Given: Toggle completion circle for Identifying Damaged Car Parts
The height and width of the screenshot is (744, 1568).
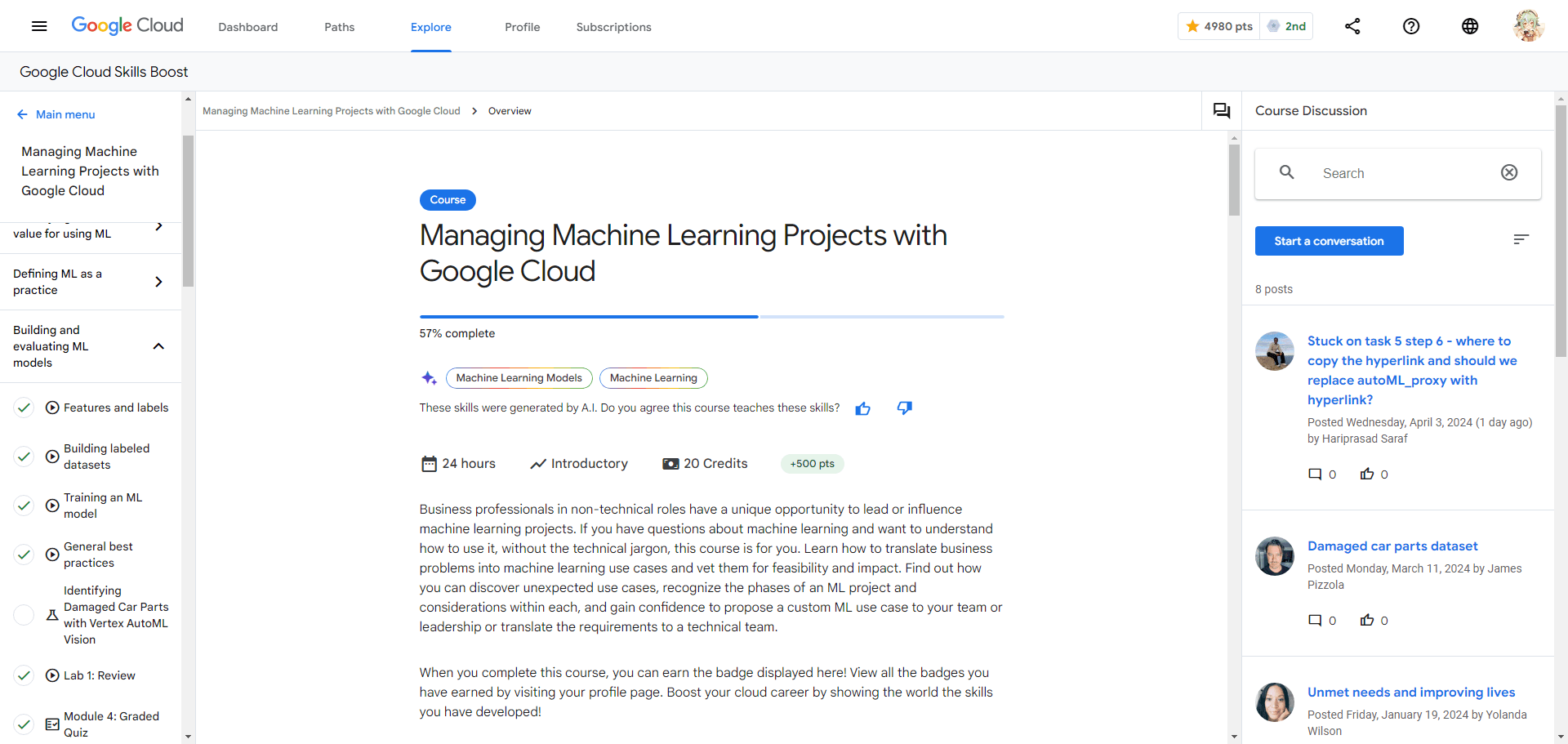Looking at the screenshot, I should 24,615.
